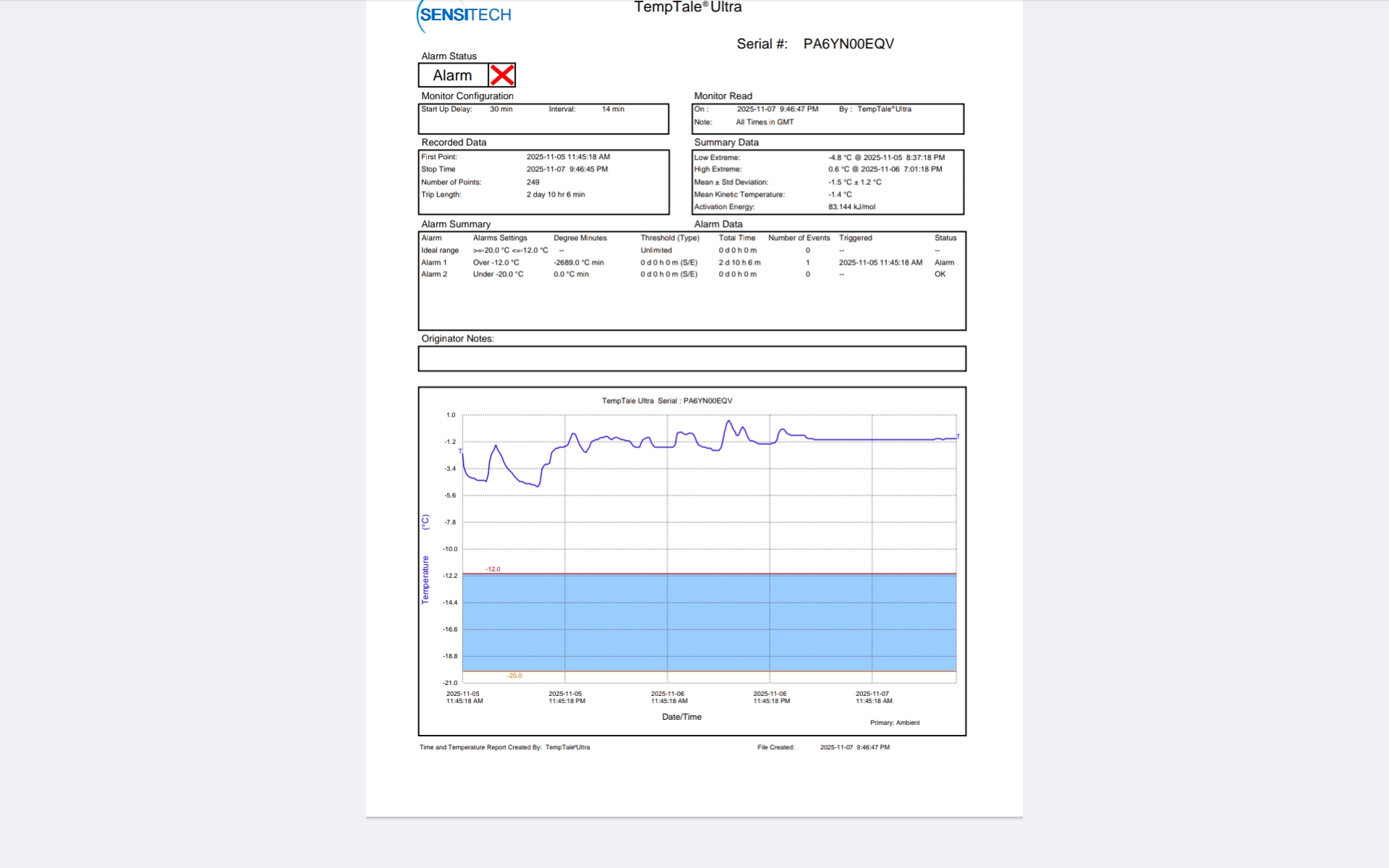The image size is (1389, 868).
Task: Click inside the Originator Notes field
Action: tap(692, 359)
